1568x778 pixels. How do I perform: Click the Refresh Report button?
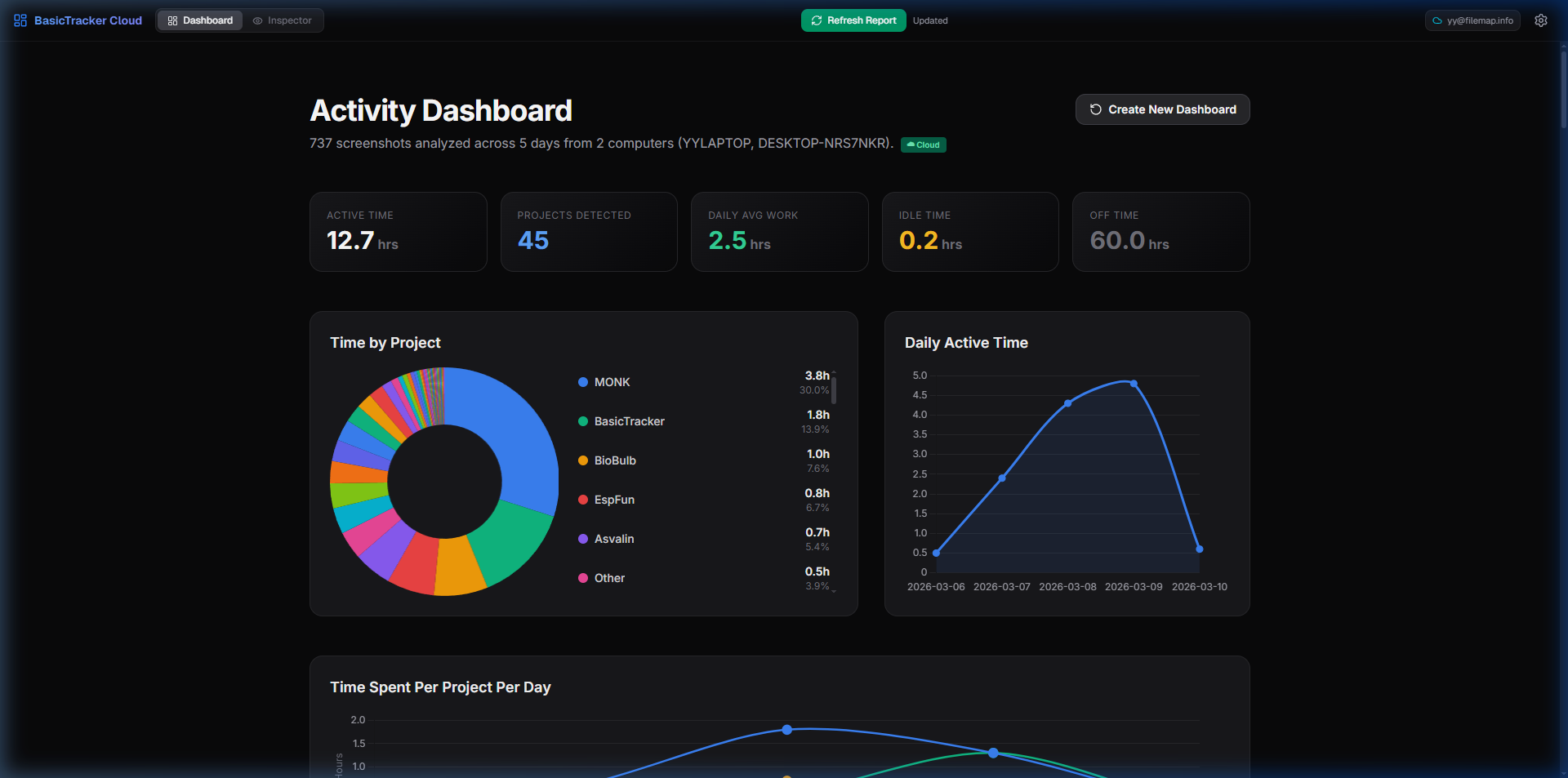853,20
